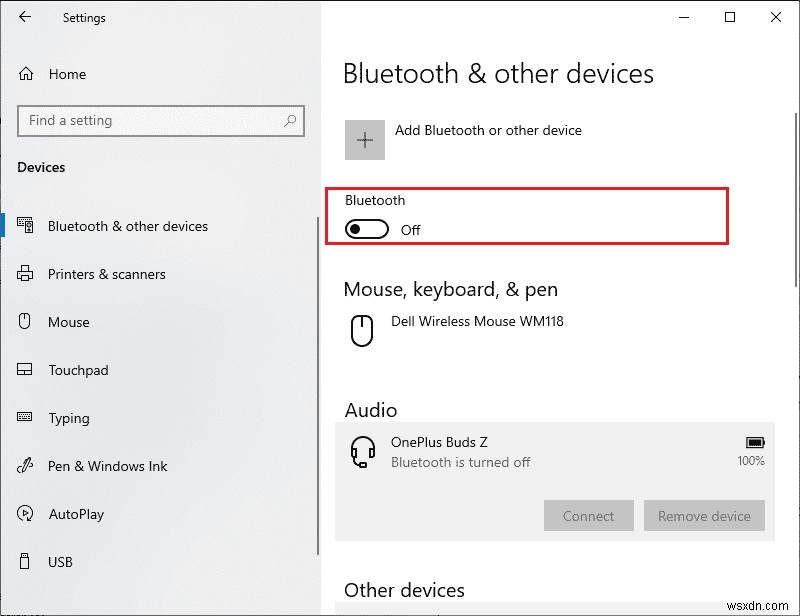Select the USB settings icon
This screenshot has width=800, height=616.
tap(25, 562)
